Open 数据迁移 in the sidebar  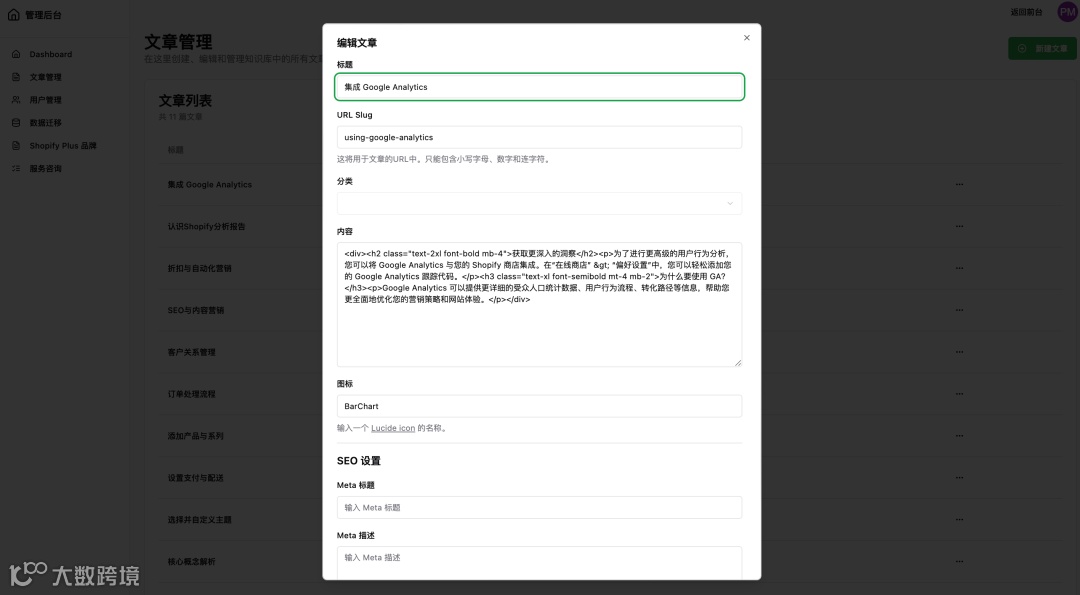pyautogui.click(x=45, y=123)
